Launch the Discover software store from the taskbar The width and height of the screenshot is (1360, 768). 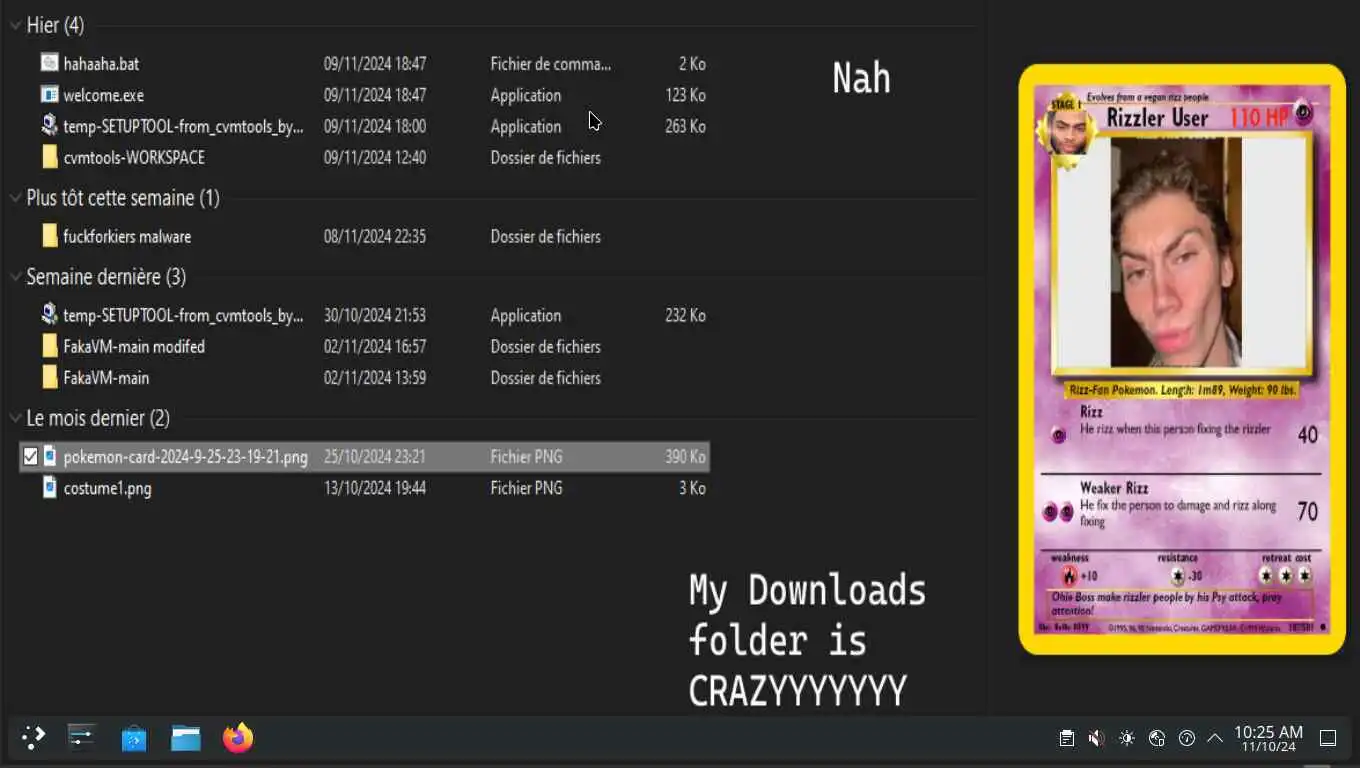pyautogui.click(x=133, y=739)
